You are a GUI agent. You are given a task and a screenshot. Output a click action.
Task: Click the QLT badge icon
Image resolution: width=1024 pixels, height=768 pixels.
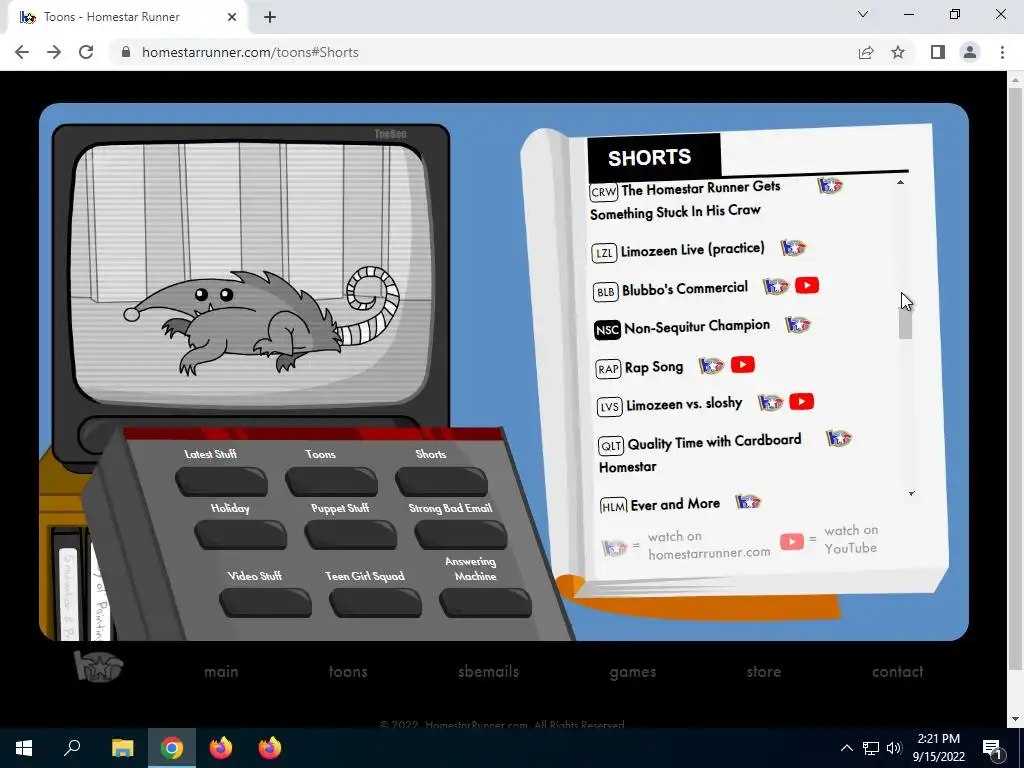tap(611, 445)
